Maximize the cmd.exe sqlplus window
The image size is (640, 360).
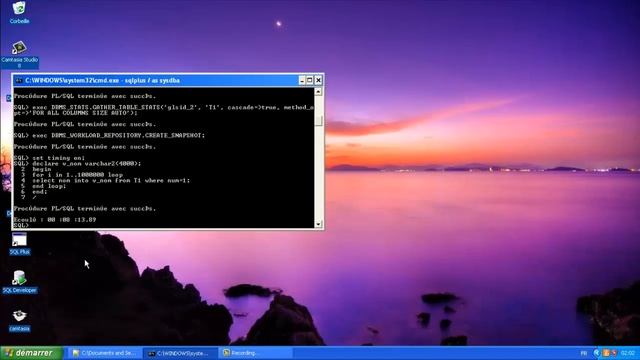[310, 80]
